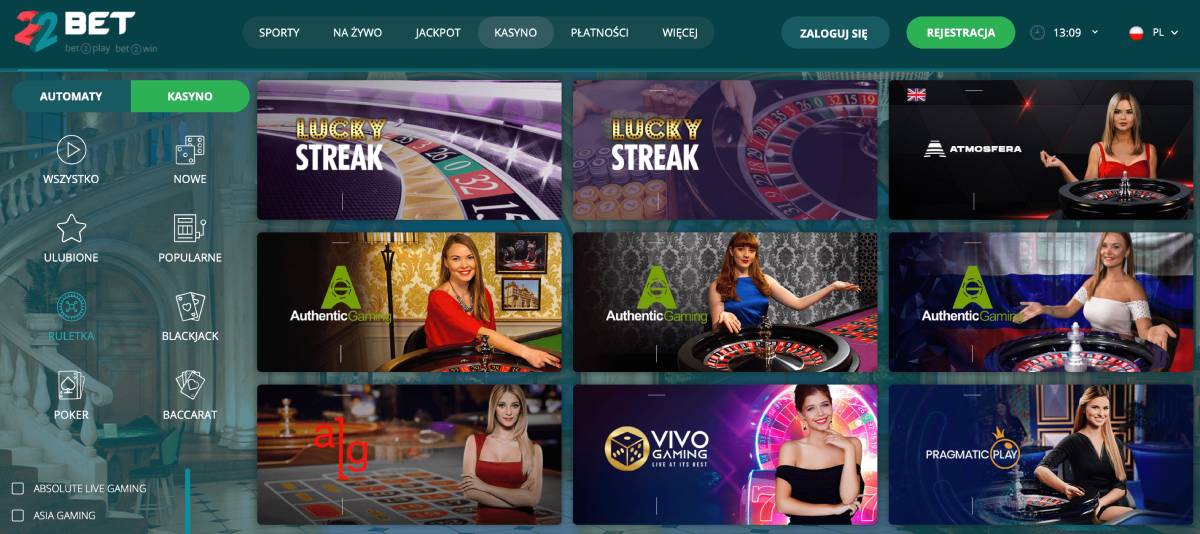This screenshot has width=1200, height=534.
Task: Click the Zaloguj się button
Action: click(x=834, y=33)
